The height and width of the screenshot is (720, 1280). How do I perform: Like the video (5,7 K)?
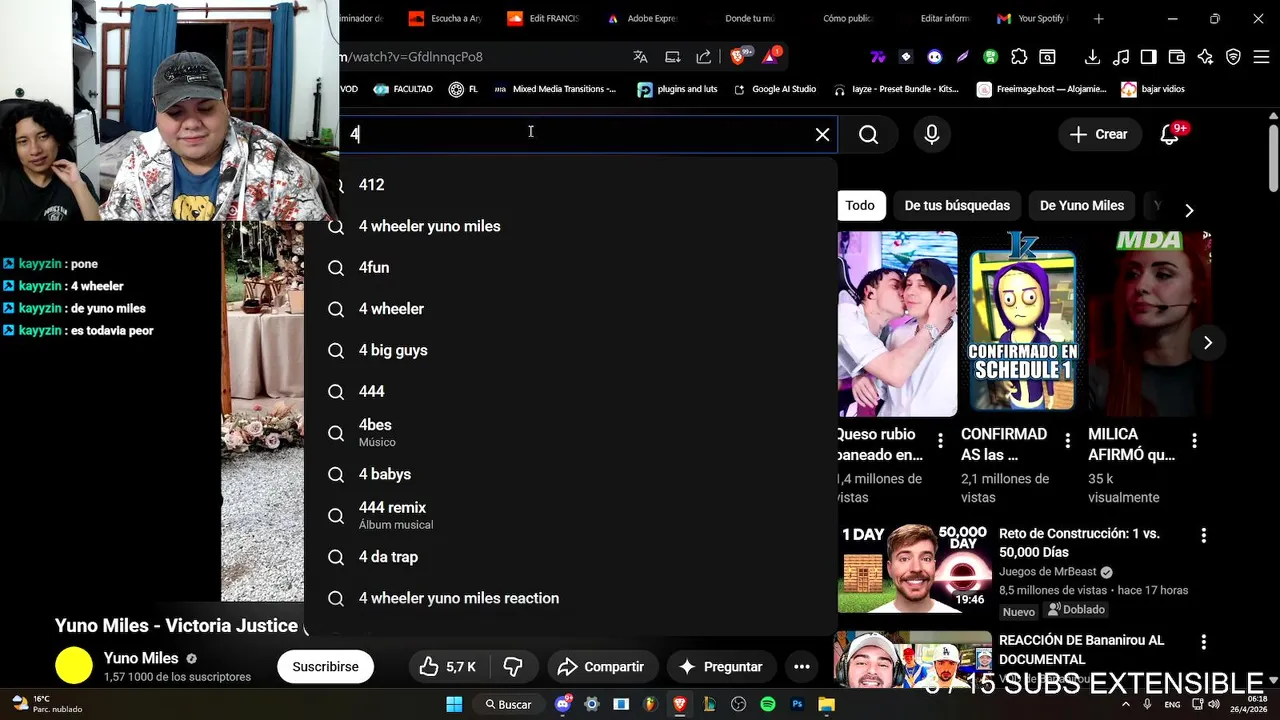448,667
